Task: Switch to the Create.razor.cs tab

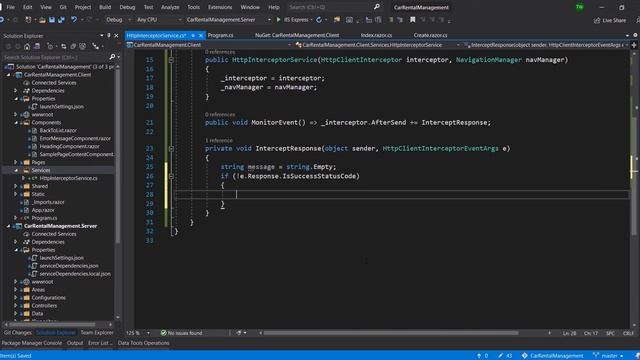Action: (430, 36)
